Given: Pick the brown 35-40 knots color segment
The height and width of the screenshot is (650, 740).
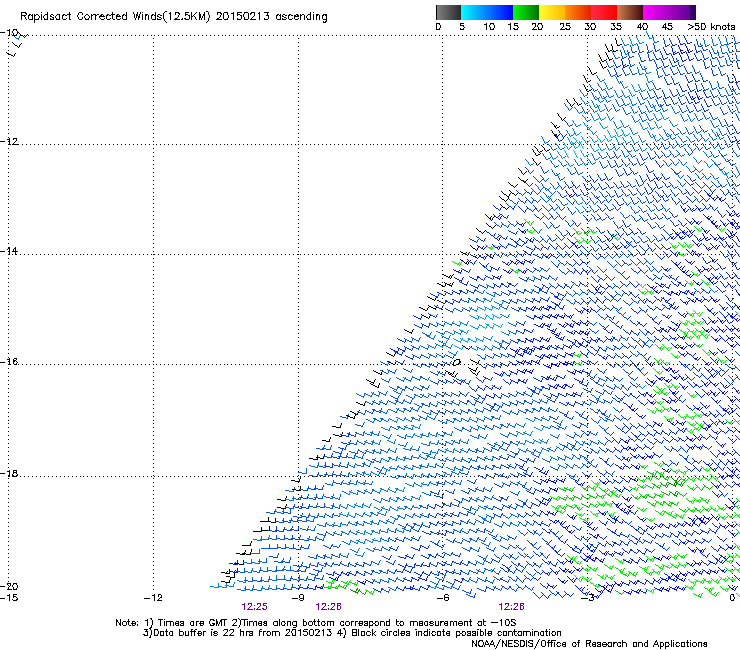Looking at the screenshot, I should (x=630, y=12).
